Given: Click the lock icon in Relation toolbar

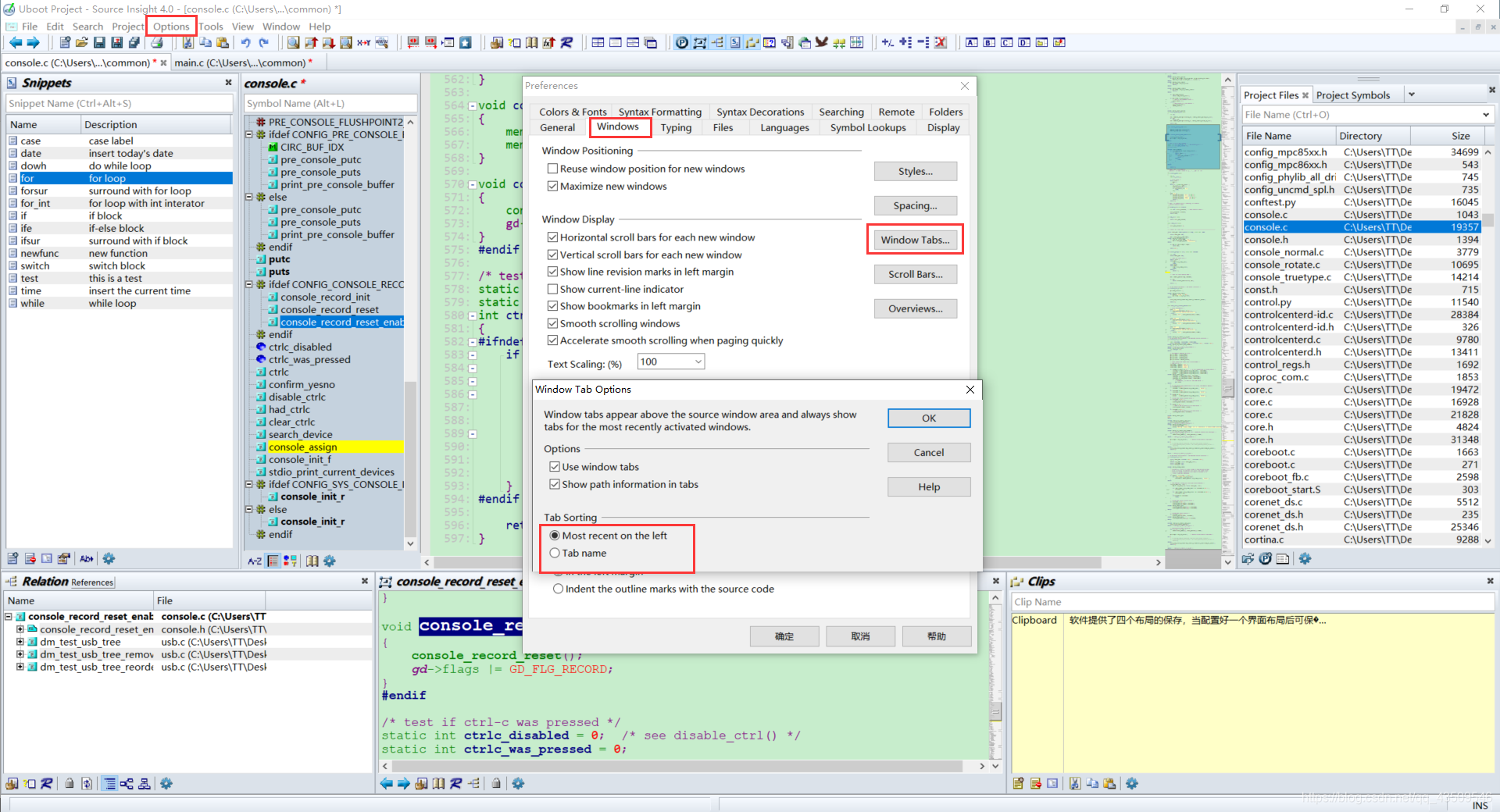Looking at the screenshot, I should (x=70, y=783).
